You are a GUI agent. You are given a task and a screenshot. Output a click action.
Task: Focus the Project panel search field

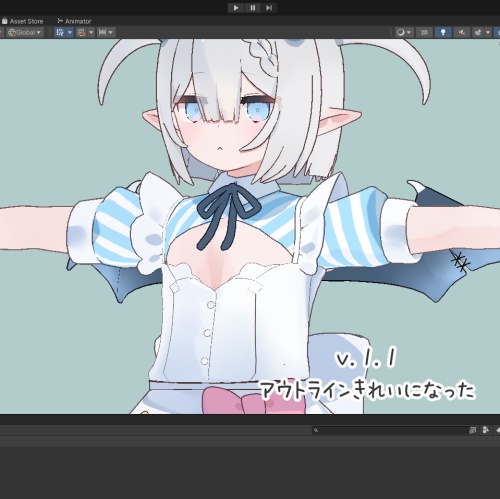390,430
